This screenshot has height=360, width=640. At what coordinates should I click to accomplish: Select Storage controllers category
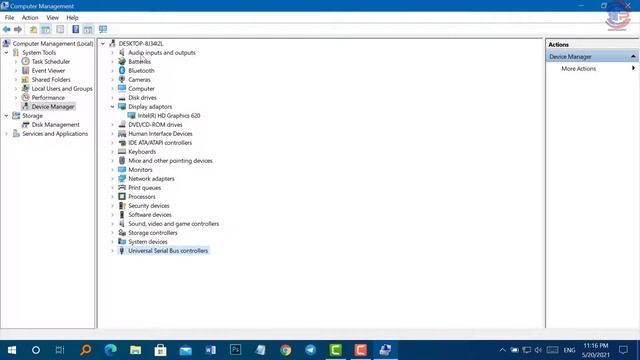pos(153,232)
